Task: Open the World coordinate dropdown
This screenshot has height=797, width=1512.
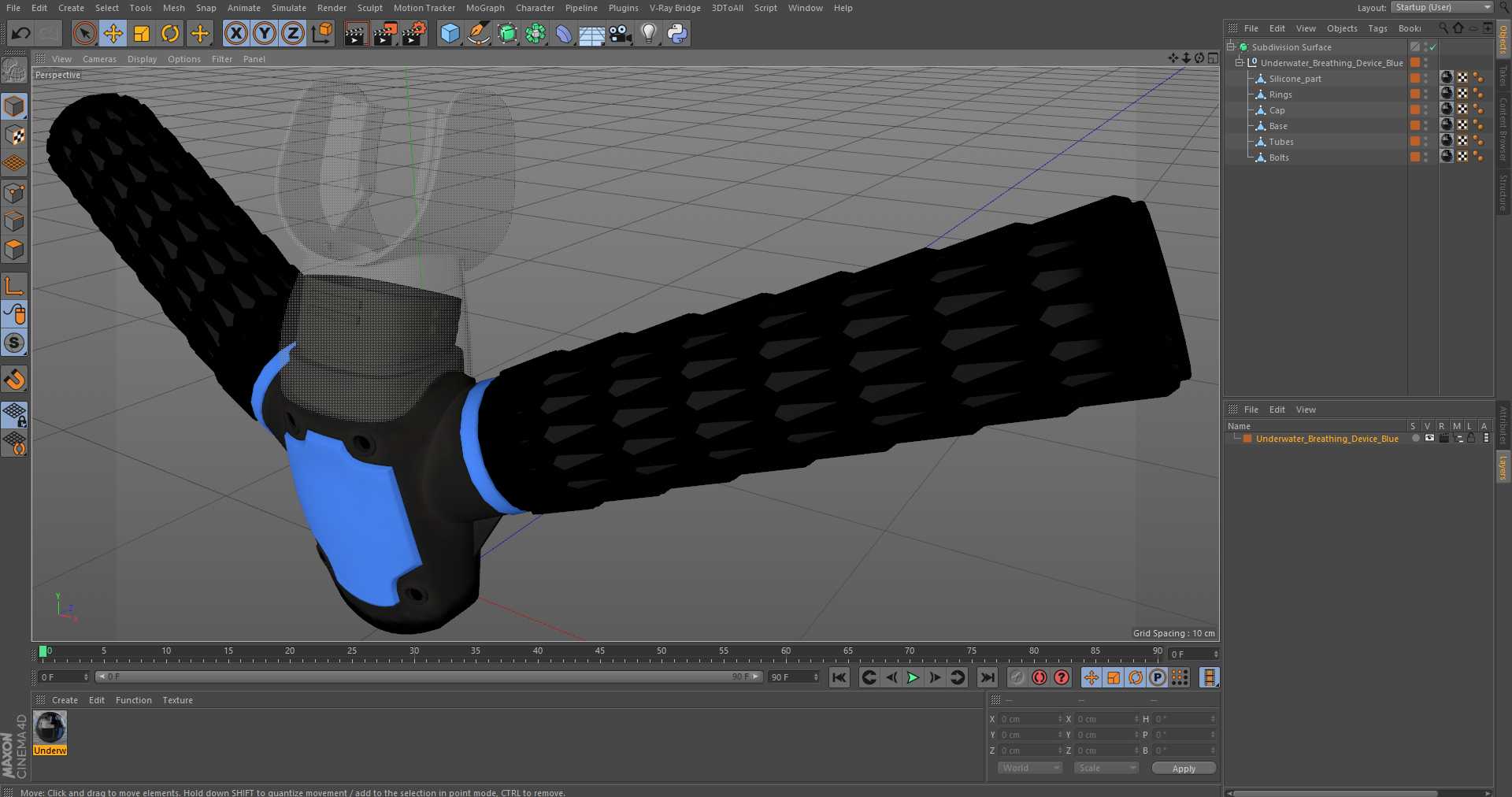Action: [x=1030, y=768]
